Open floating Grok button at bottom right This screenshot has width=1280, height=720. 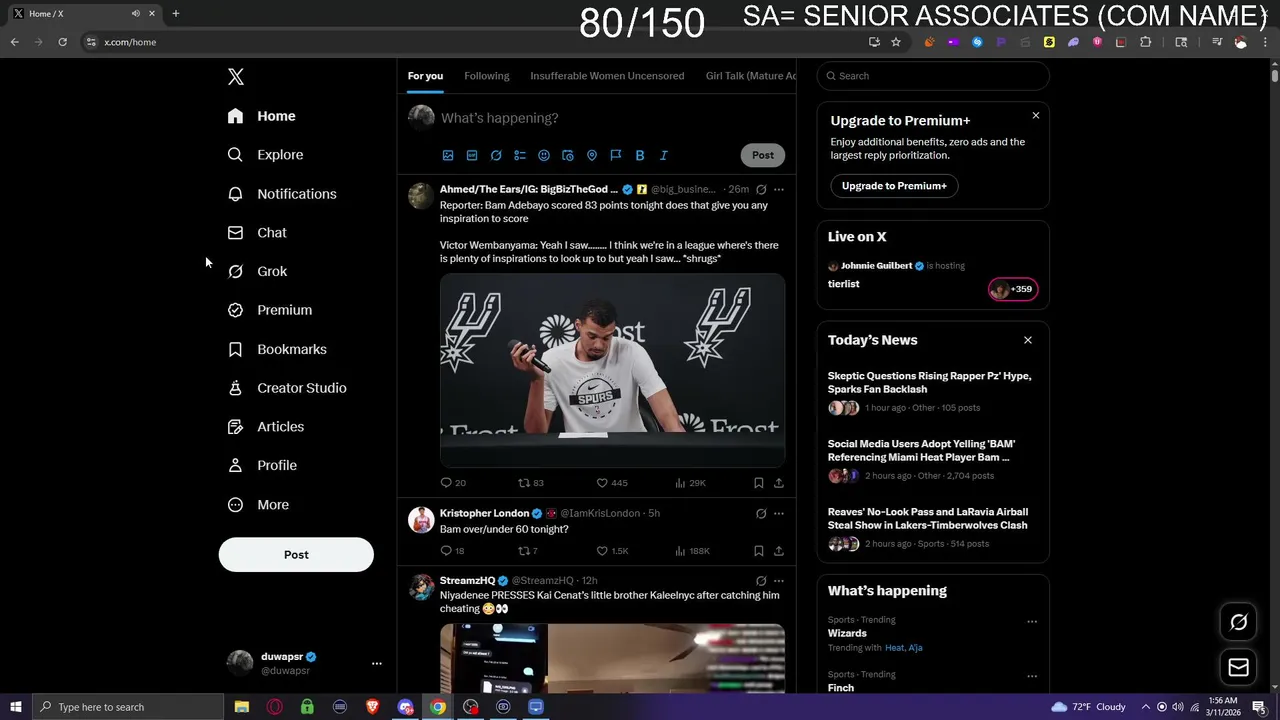1239,623
